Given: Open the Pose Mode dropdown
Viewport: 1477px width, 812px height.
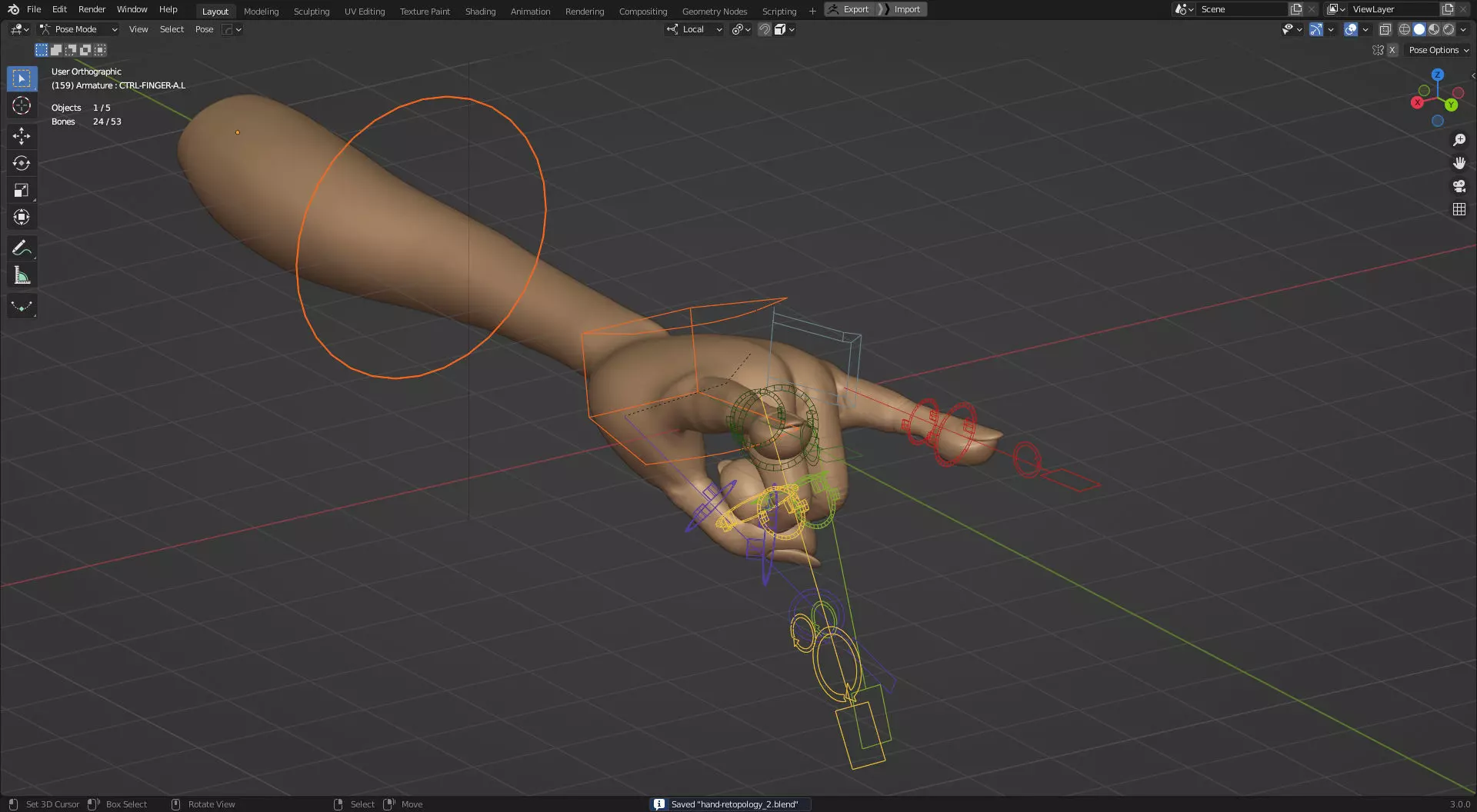Looking at the screenshot, I should (78, 29).
